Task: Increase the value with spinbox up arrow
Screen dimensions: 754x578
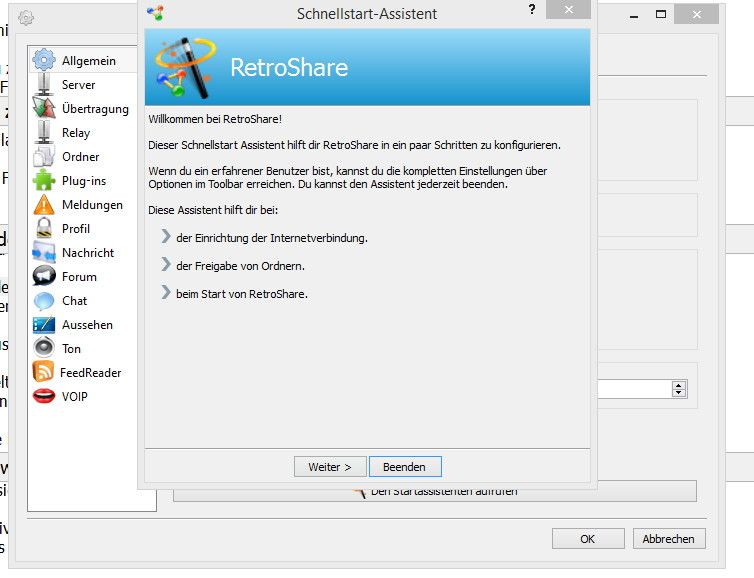Action: pos(679,385)
